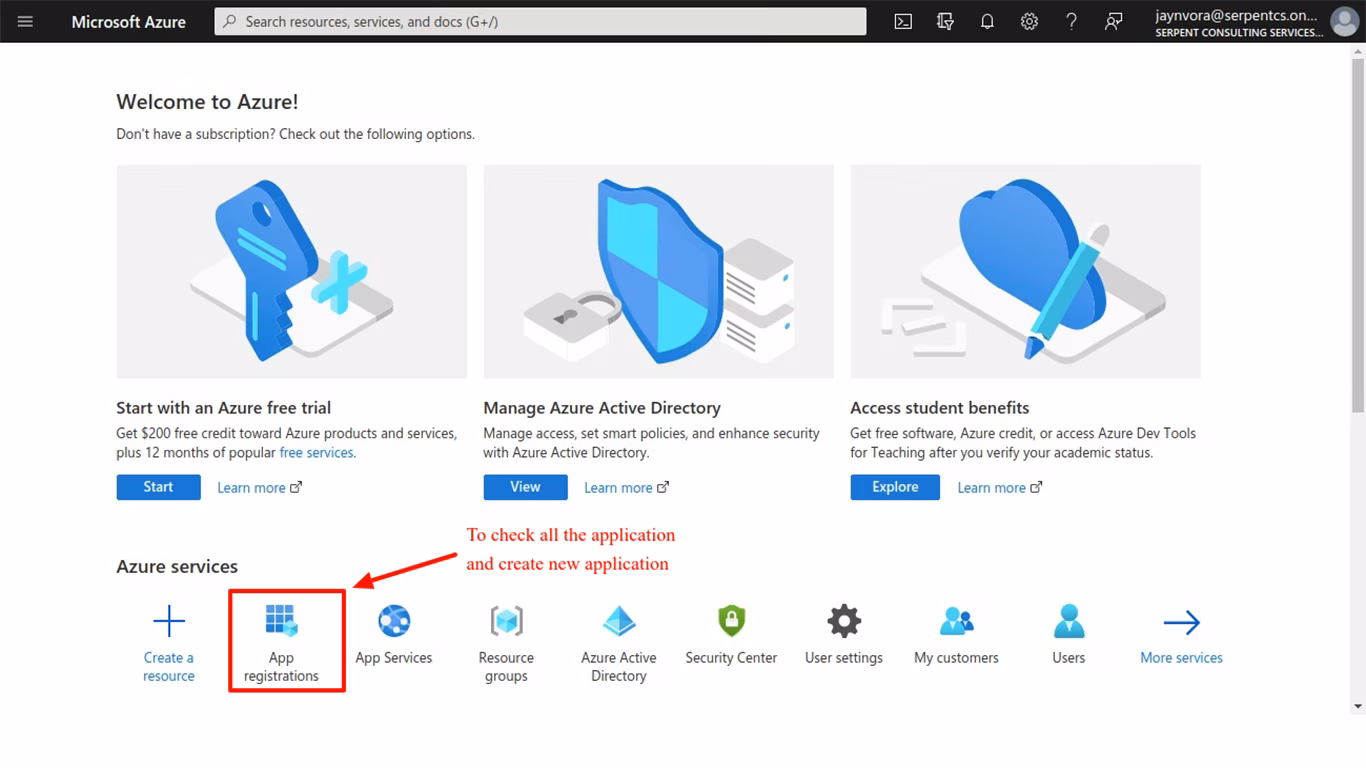Click the Microsoft Azure home title

point(128,21)
